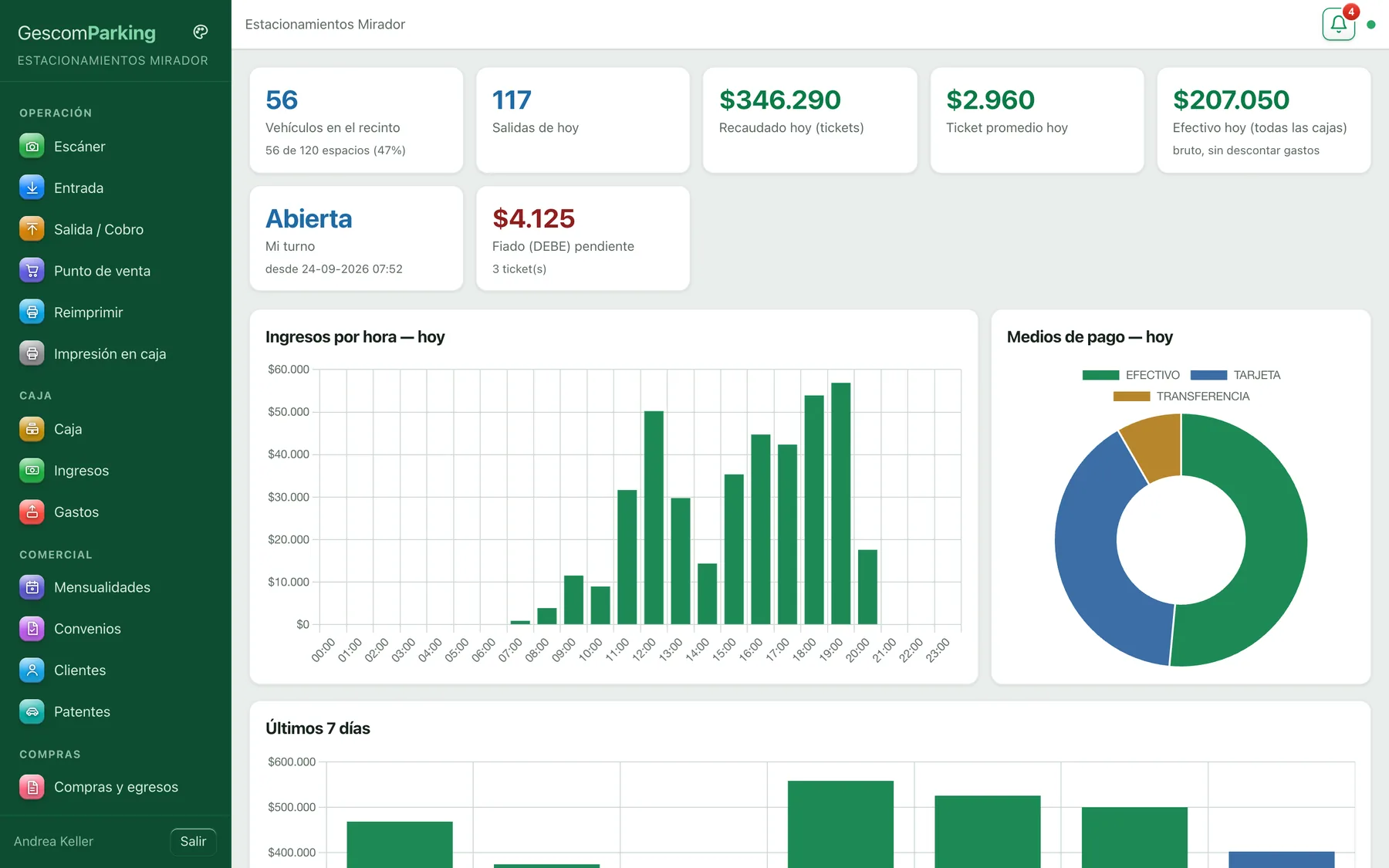Go to Salida / Cobro page label
1389x868 pixels.
[99, 229]
